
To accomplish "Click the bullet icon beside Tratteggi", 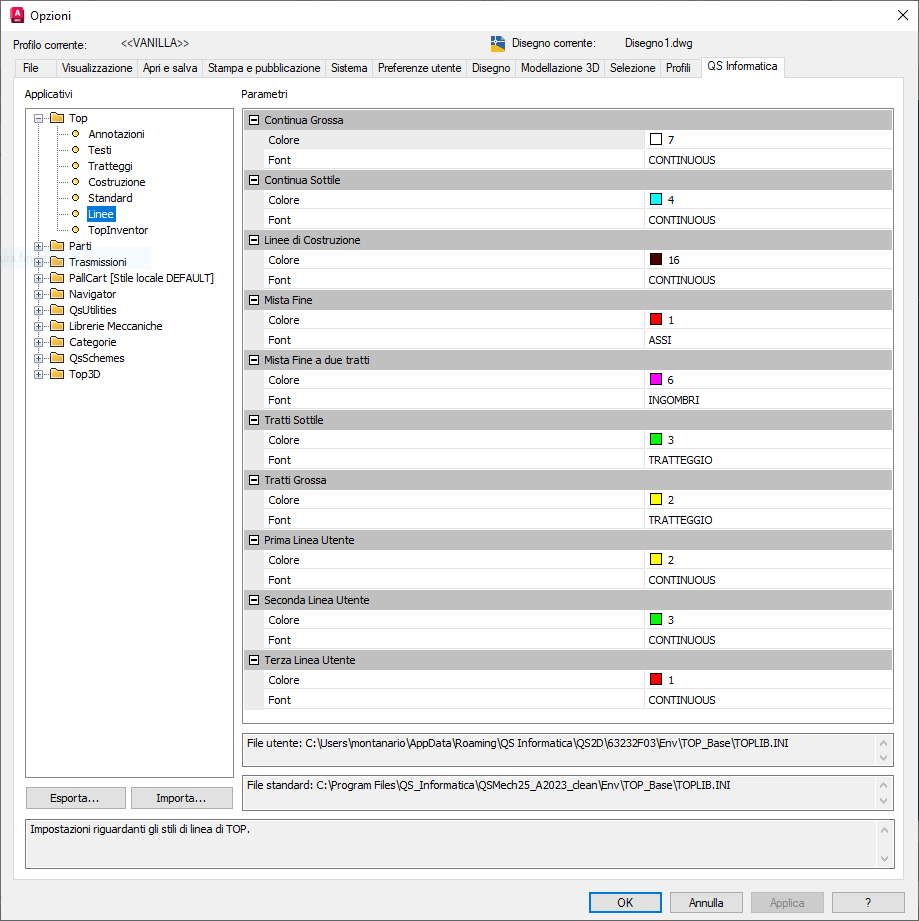I will click(x=75, y=166).
